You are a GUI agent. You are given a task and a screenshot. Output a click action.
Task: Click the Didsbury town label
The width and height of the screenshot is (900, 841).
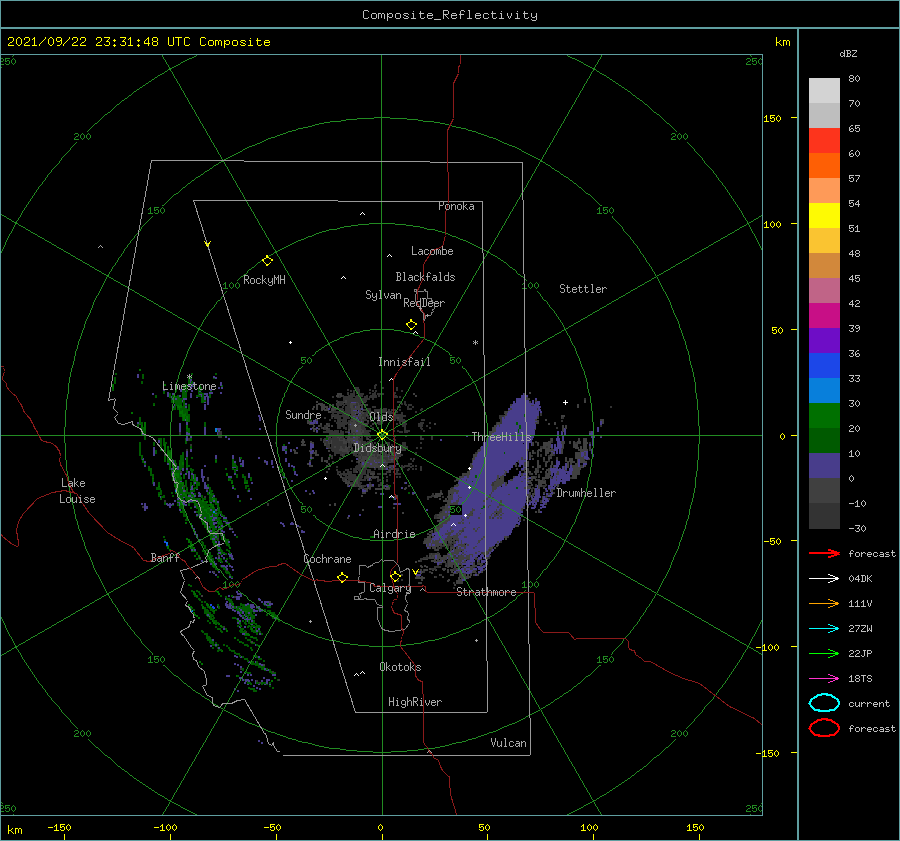click(x=377, y=448)
